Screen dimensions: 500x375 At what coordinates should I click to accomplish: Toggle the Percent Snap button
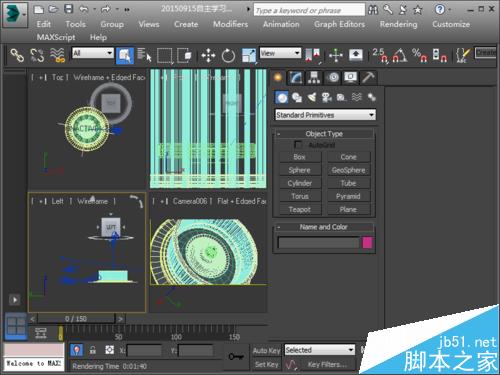[x=420, y=55]
